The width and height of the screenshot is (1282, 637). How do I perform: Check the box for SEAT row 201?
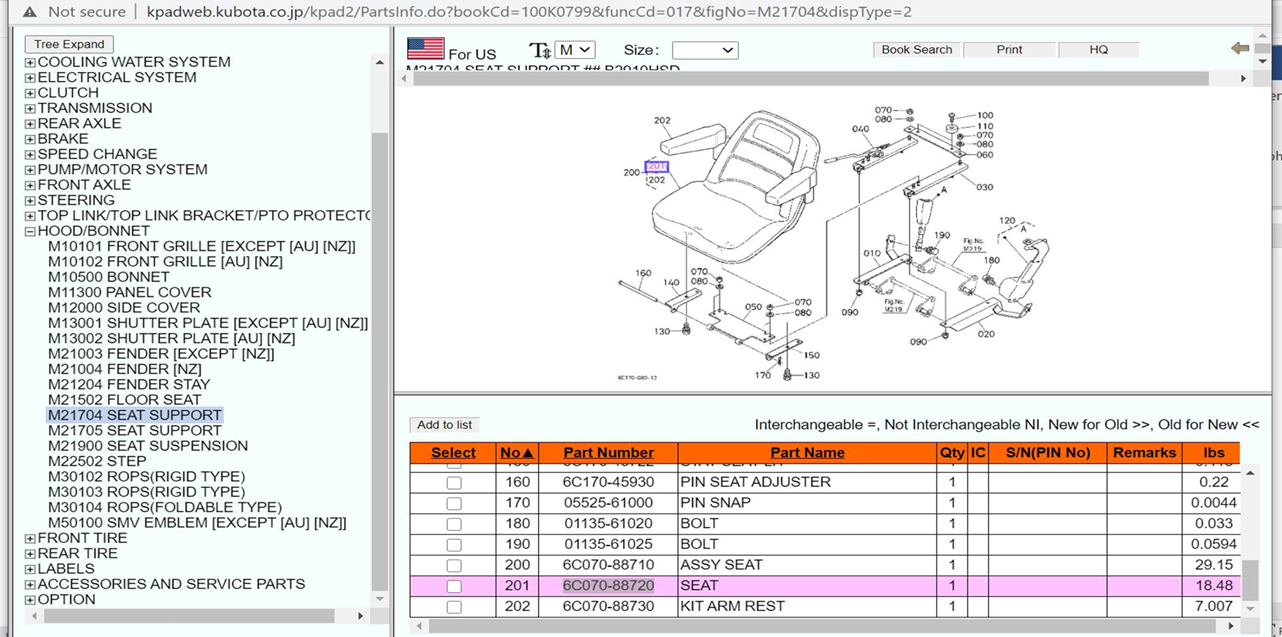pos(454,586)
